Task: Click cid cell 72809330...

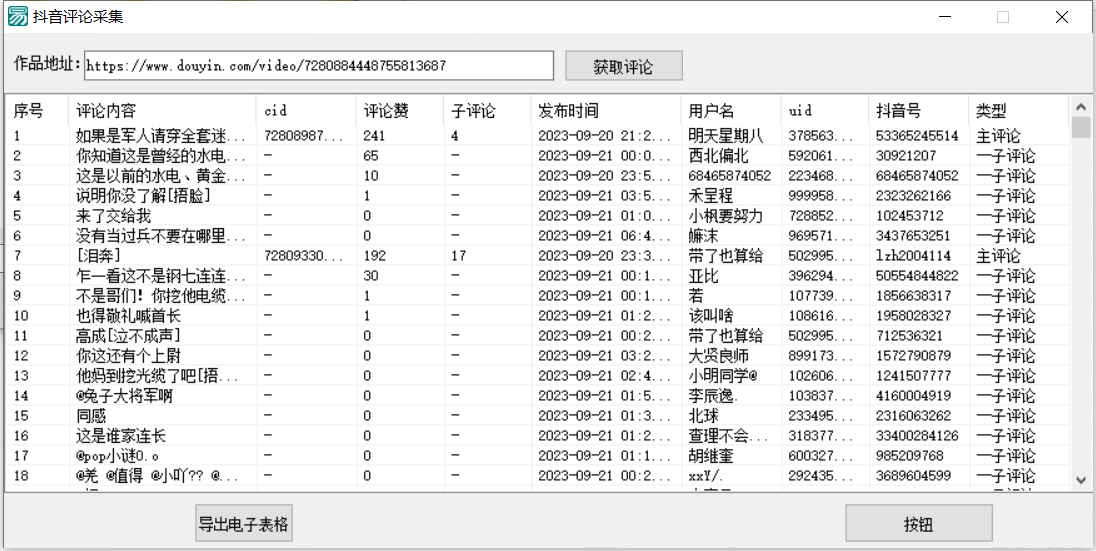Action: [x=304, y=256]
